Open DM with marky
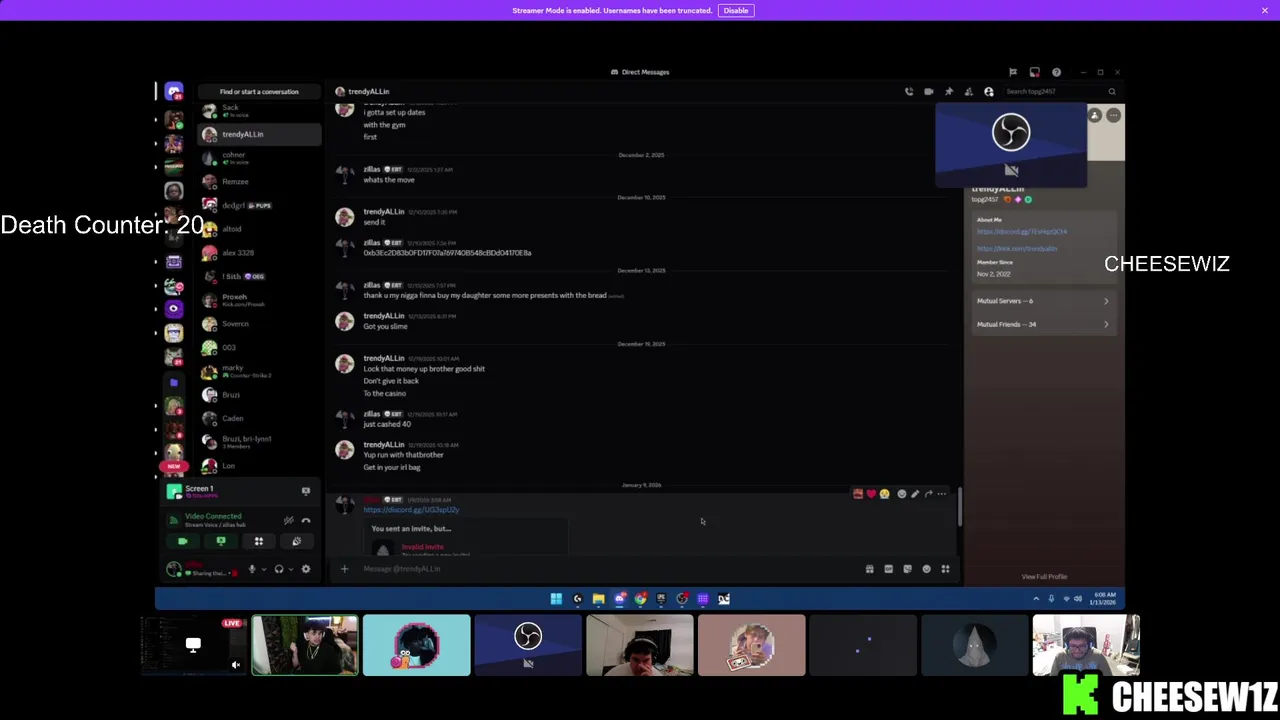This screenshot has width=1280, height=720. (259, 371)
